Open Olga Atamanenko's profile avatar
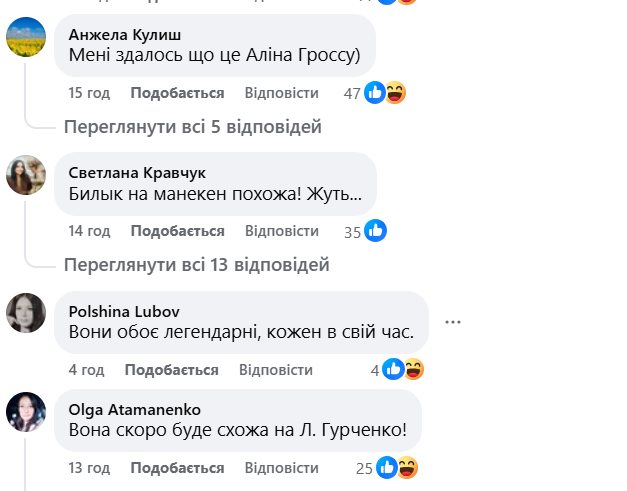The height and width of the screenshot is (491, 627). tap(26, 411)
